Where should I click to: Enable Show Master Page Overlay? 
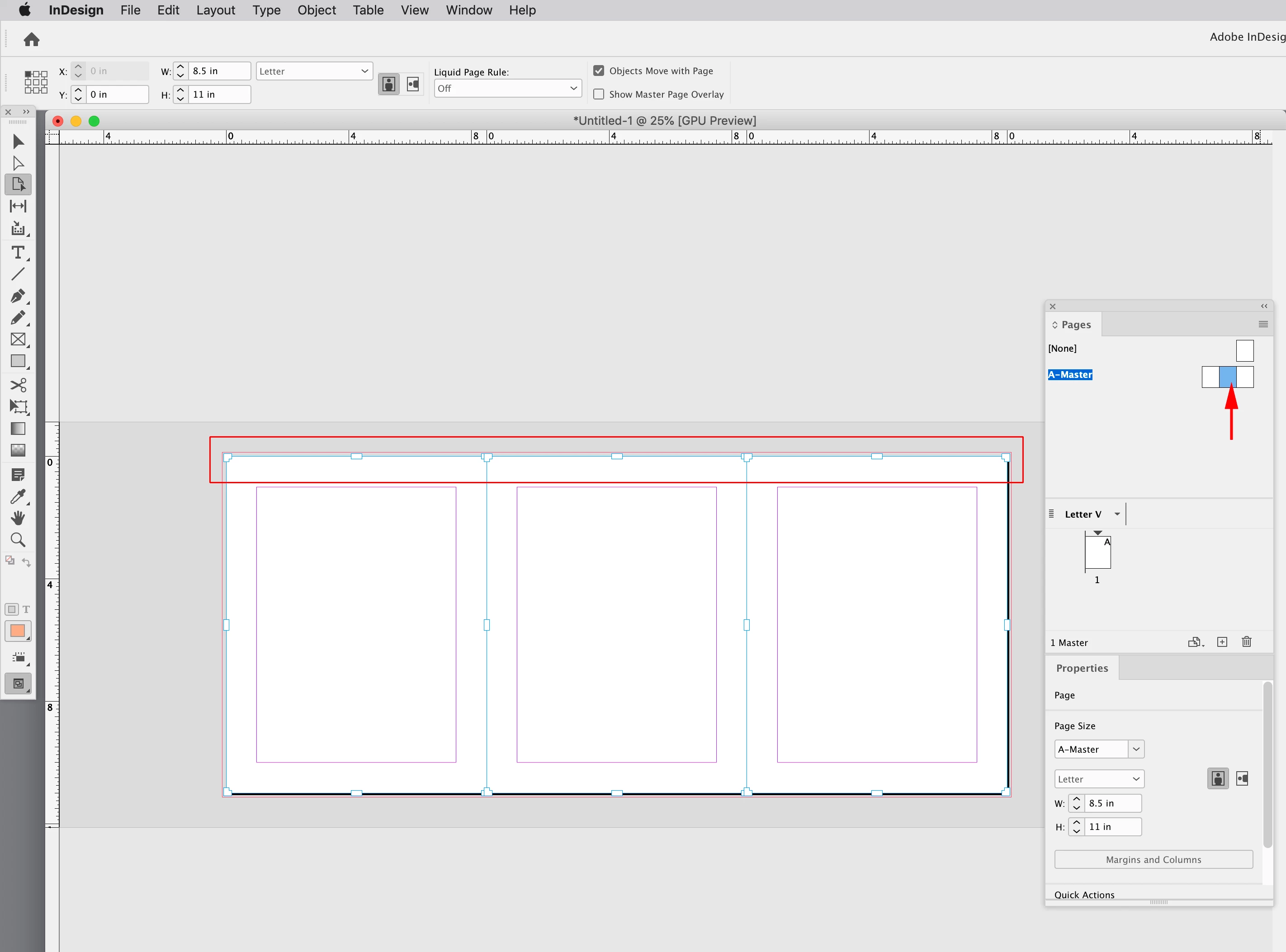[599, 94]
